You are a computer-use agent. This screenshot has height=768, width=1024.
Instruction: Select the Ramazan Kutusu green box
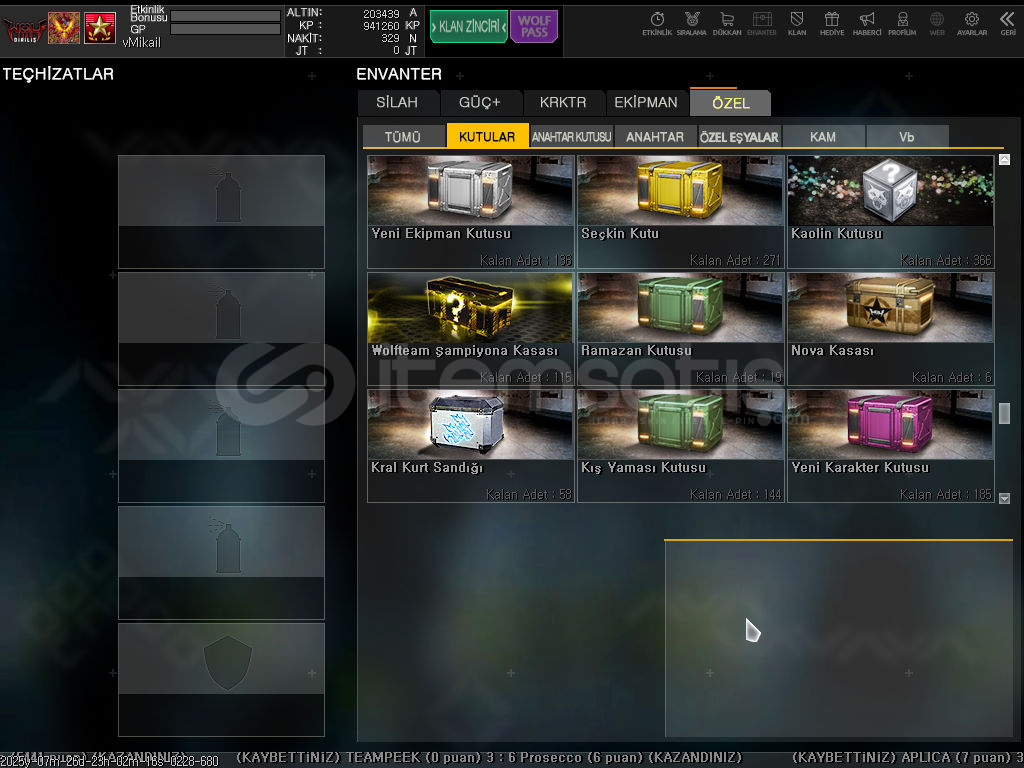680,328
